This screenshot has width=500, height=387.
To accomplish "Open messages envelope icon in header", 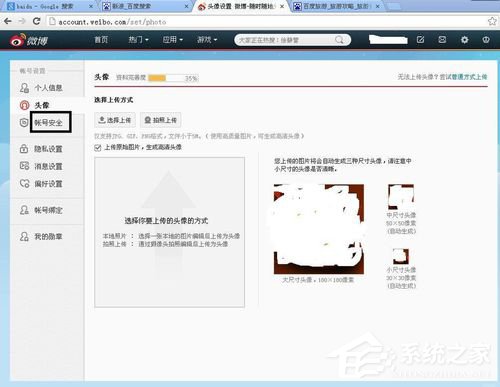I will click(442, 40).
